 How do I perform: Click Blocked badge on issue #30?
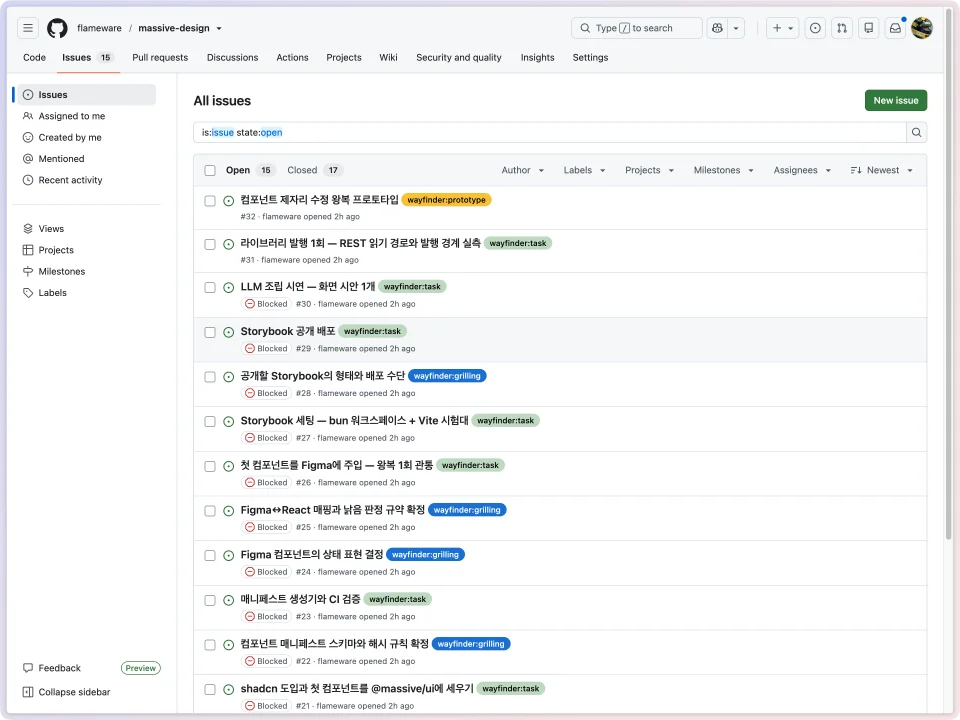pos(266,304)
